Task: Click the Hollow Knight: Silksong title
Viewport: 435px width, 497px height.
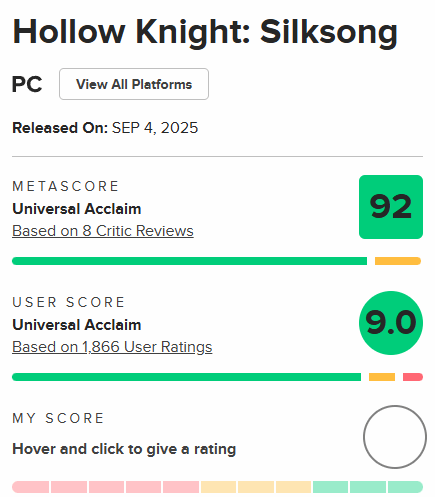Action: coord(205,33)
